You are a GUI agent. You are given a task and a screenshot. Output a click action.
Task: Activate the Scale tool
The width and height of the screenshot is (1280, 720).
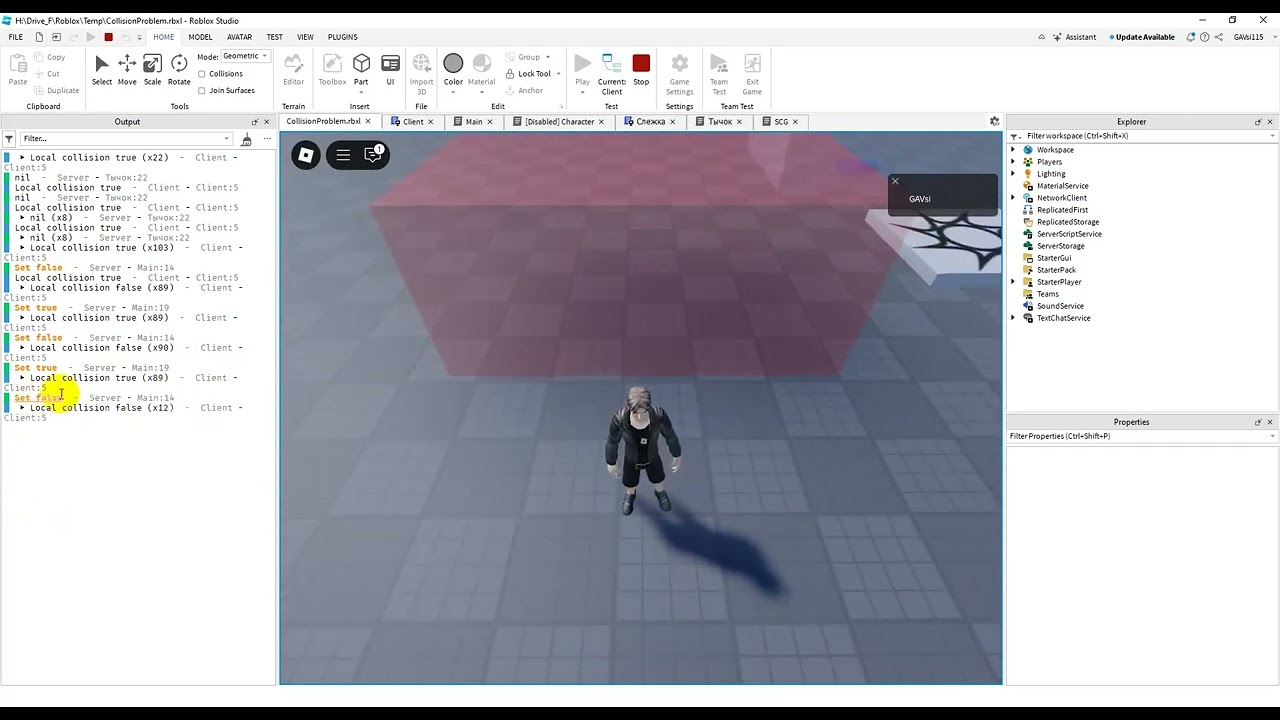[x=152, y=68]
